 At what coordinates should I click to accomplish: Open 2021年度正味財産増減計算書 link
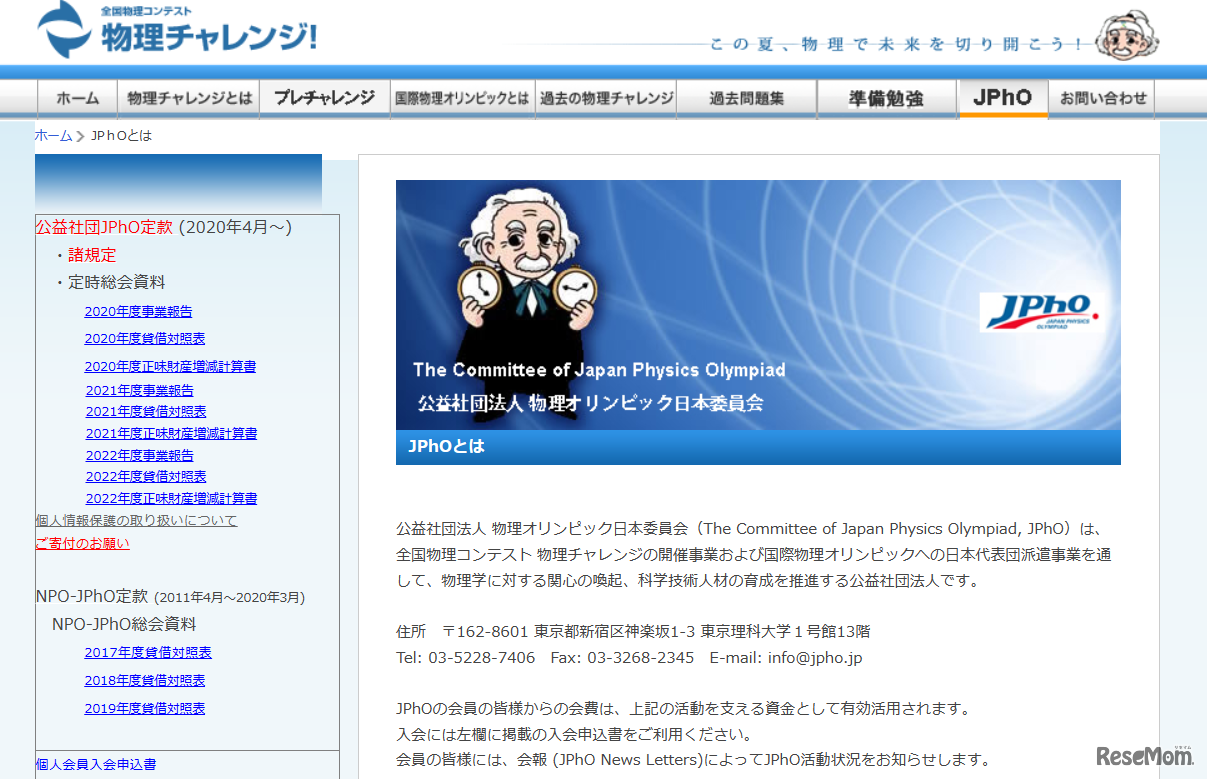coord(171,433)
